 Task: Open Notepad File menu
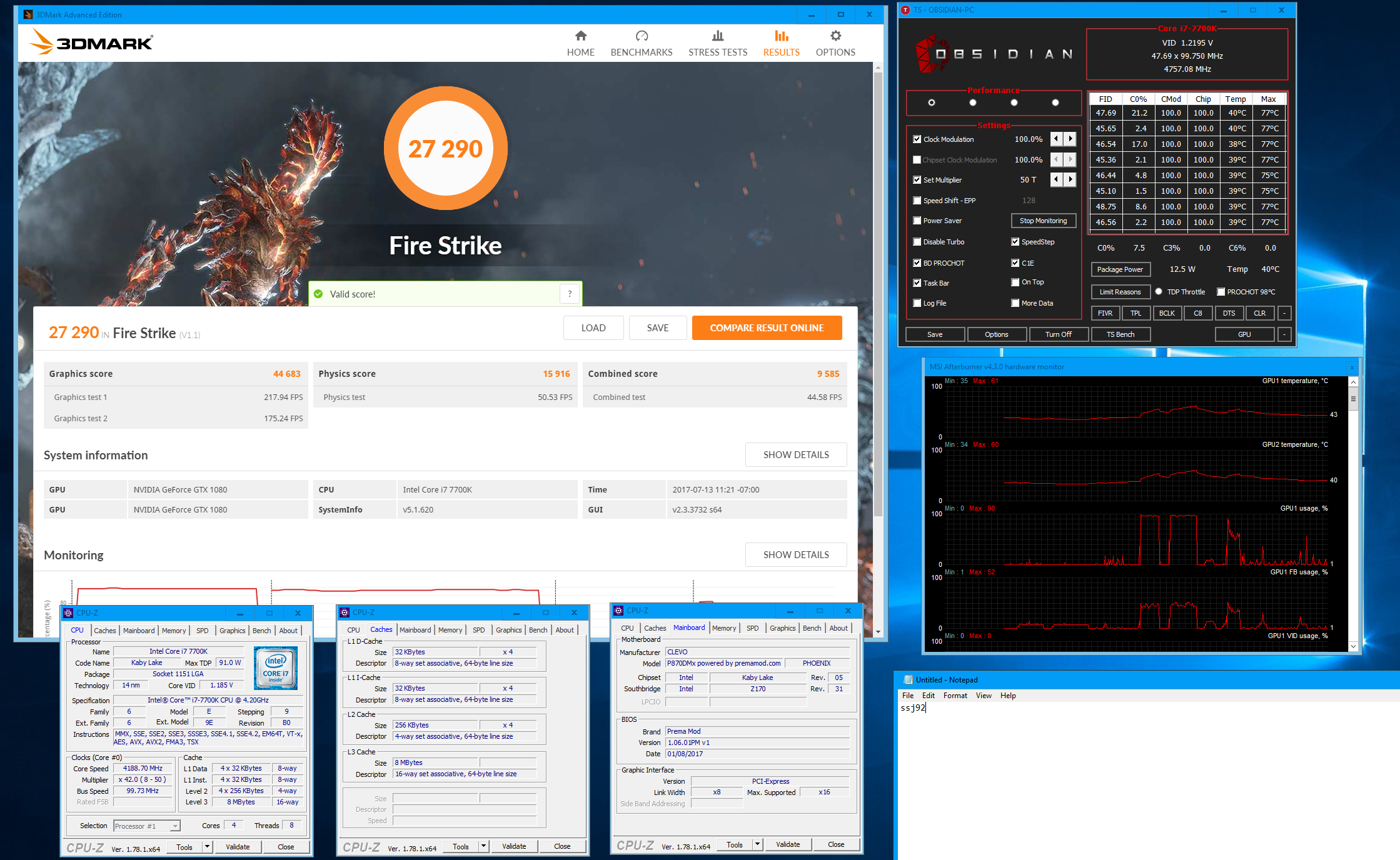(908, 696)
